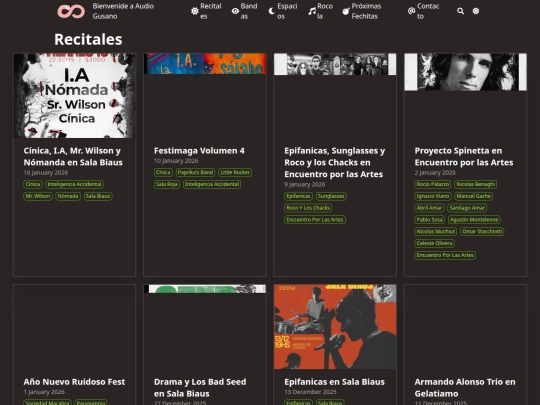Select Inteligencia Accidental tag in Festimaga card
The image size is (540, 405).
[212, 184]
